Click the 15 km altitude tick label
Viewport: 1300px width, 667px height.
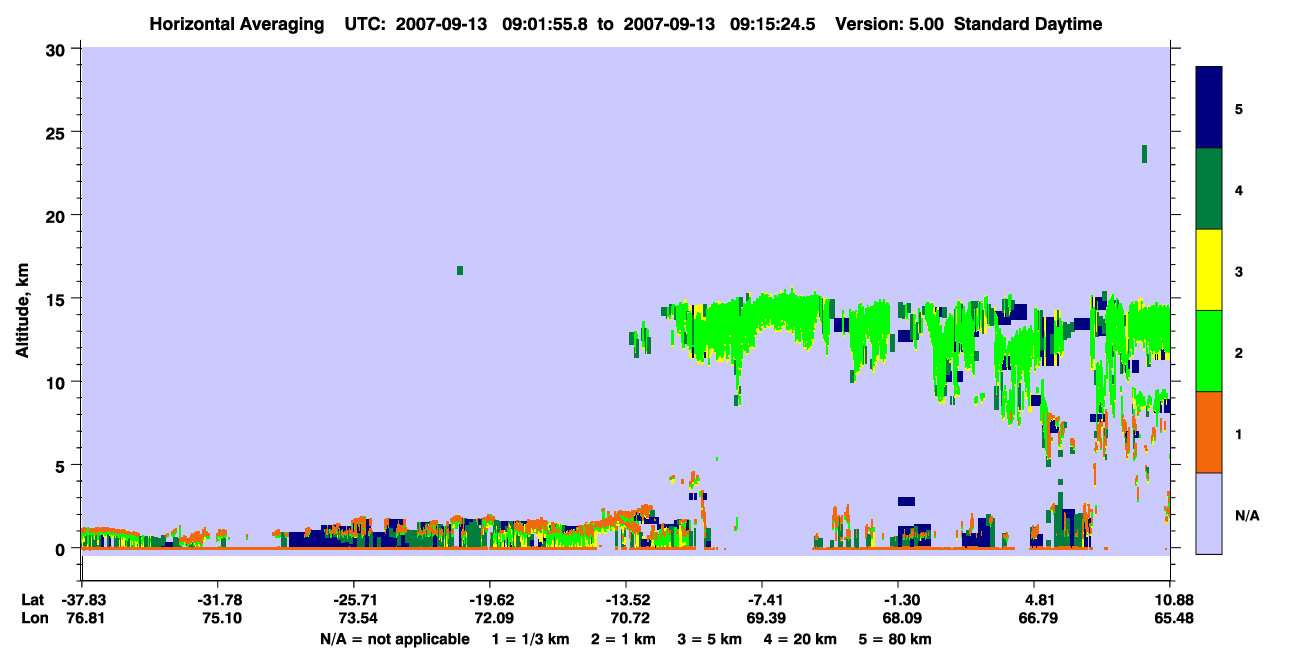pyautogui.click(x=58, y=299)
